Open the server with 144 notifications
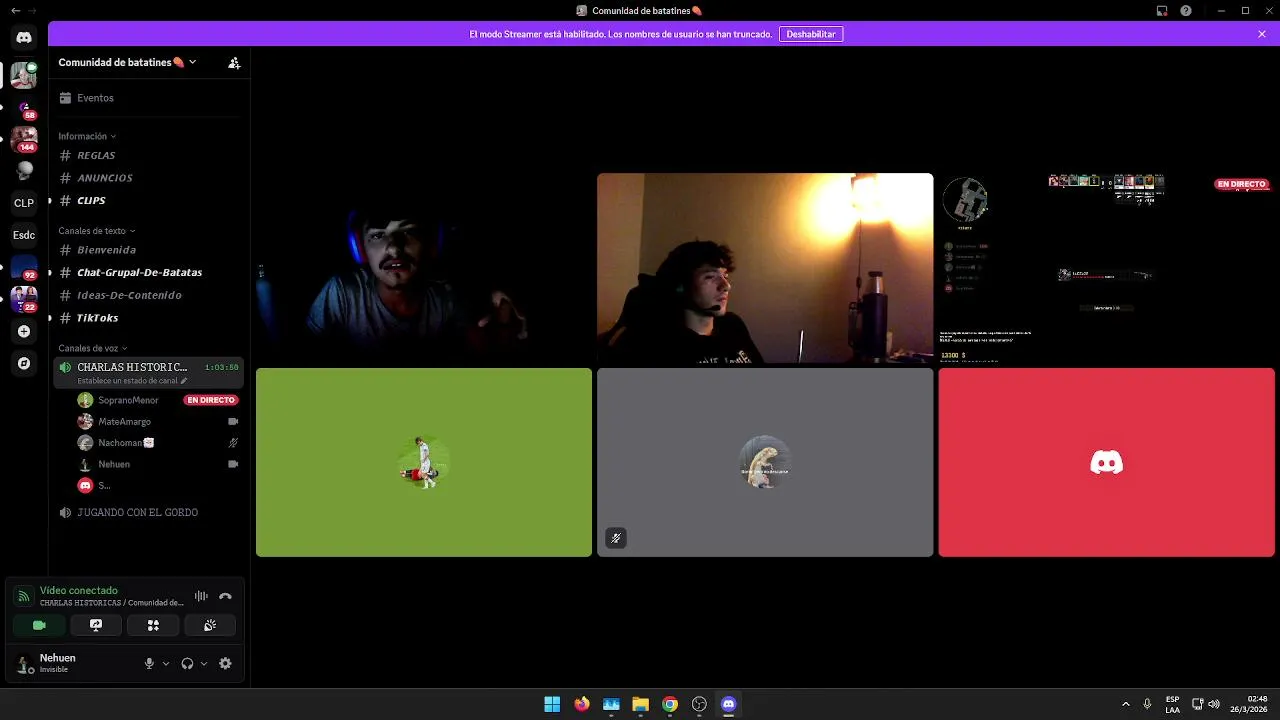 24,139
